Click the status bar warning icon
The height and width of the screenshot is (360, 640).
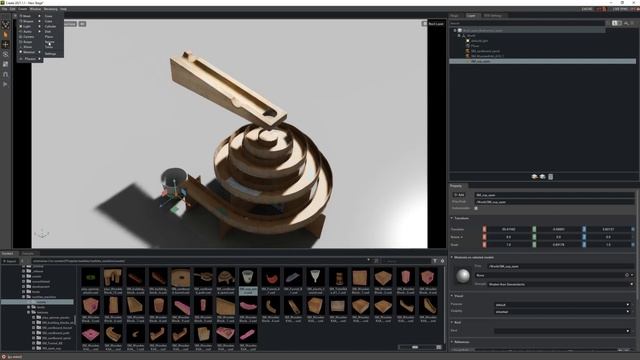(x=4, y=357)
